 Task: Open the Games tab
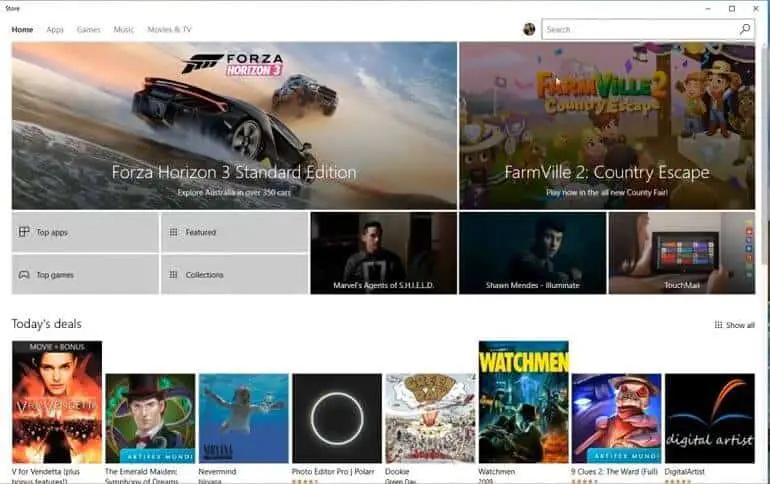pos(88,29)
